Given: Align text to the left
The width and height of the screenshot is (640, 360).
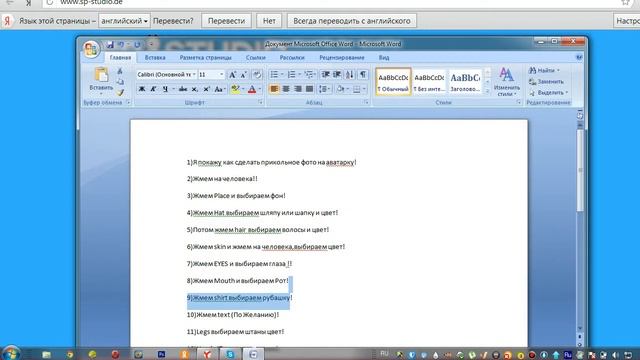Looking at the screenshot, I should click(274, 89).
